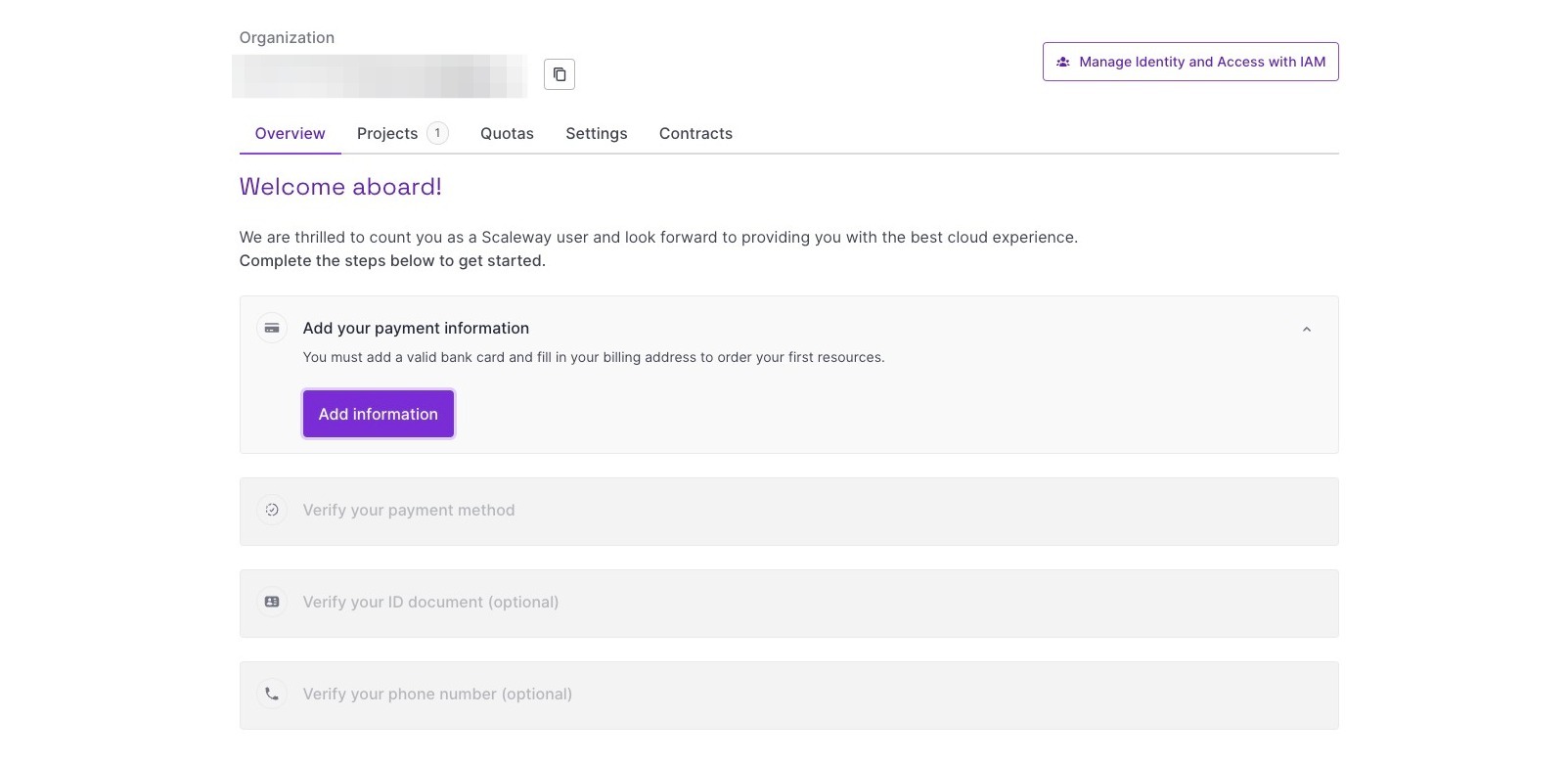Open Manage Identity and Access with IAM
The width and height of the screenshot is (1568, 763).
(1190, 62)
